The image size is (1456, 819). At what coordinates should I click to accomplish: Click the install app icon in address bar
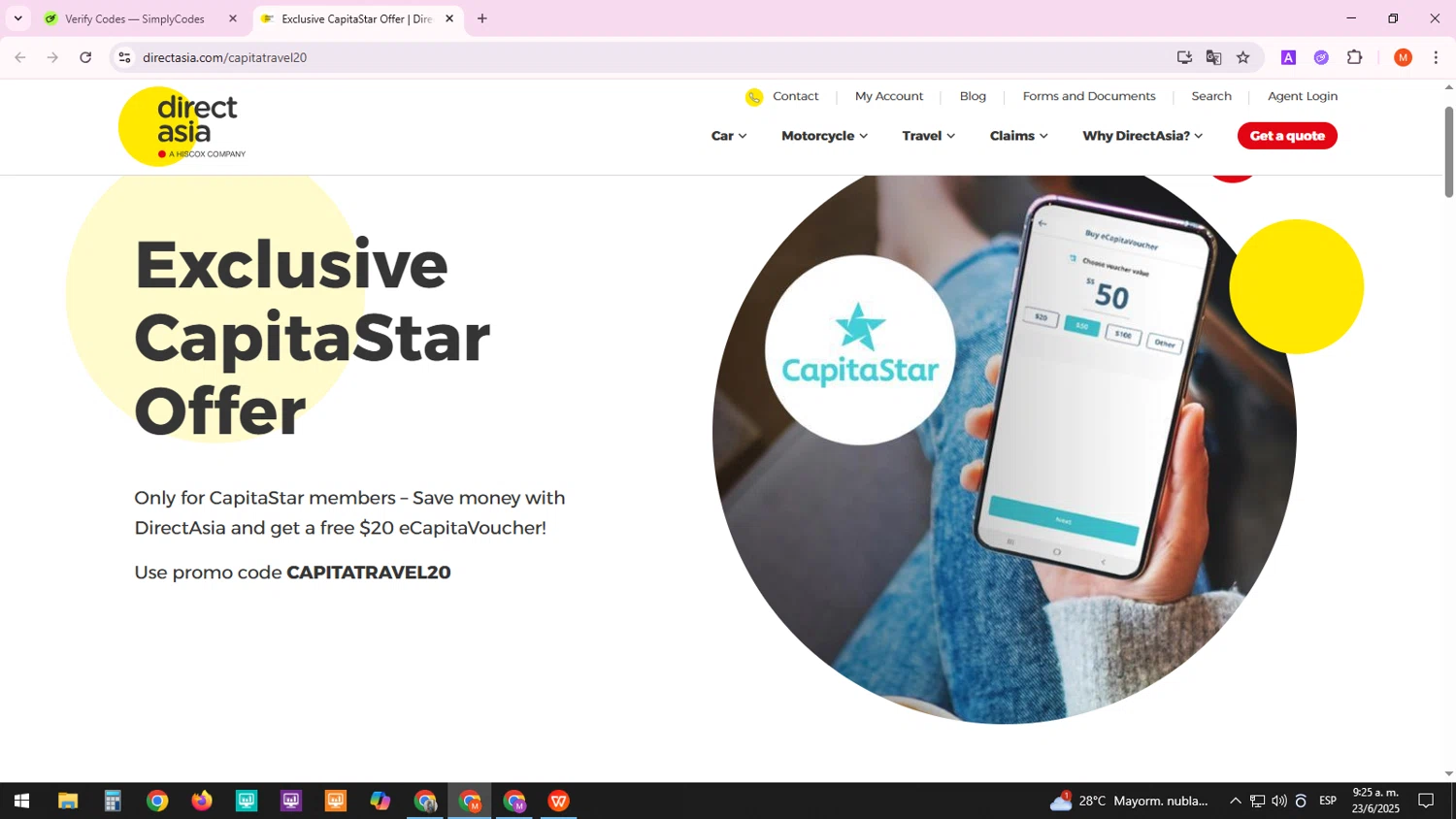point(1184,57)
